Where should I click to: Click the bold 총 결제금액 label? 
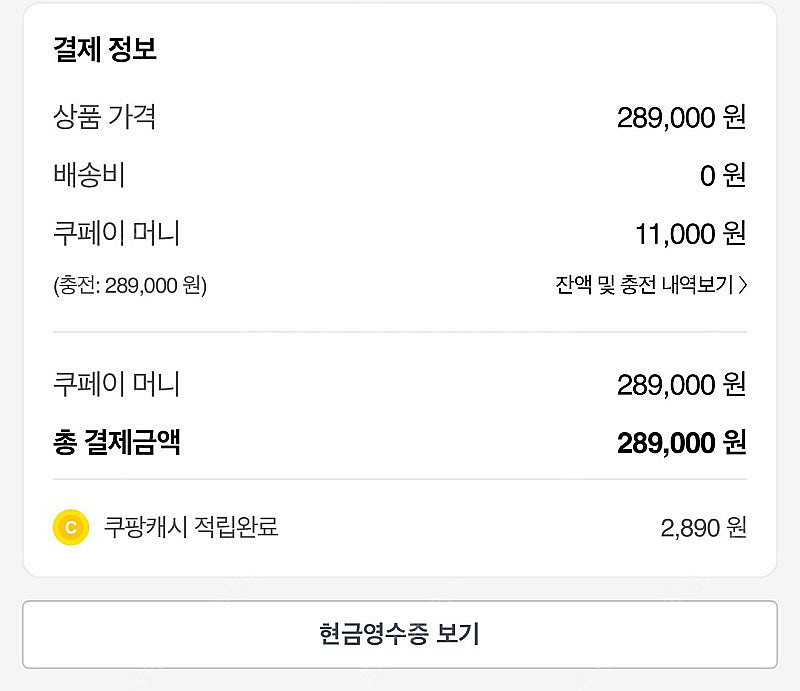pos(117,442)
